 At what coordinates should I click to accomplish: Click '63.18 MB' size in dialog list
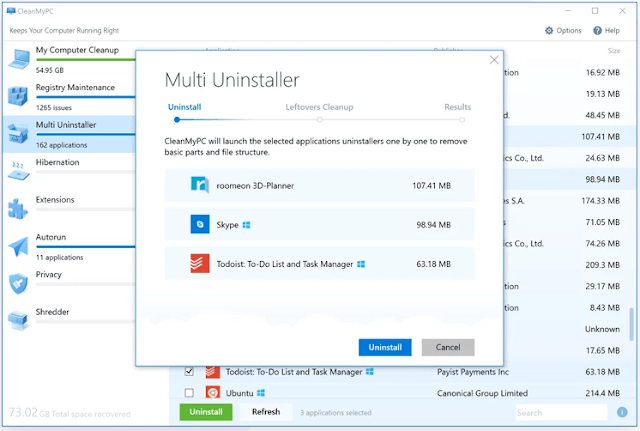point(433,264)
